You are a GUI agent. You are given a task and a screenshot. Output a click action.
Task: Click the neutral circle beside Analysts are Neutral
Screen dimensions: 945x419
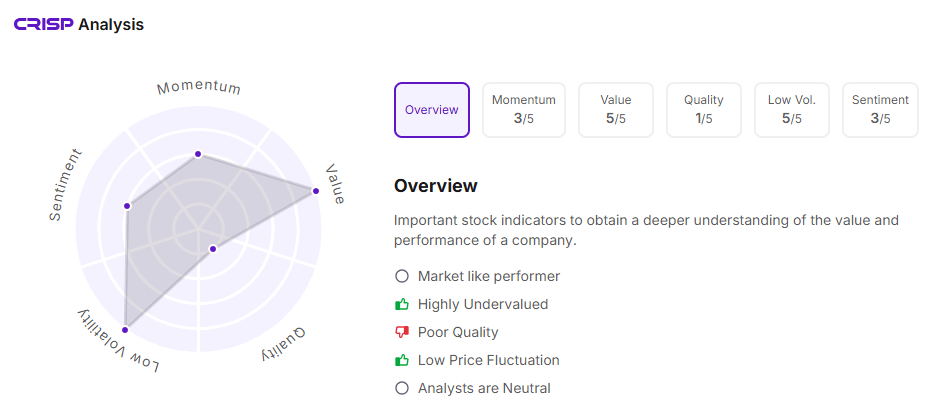coord(402,388)
